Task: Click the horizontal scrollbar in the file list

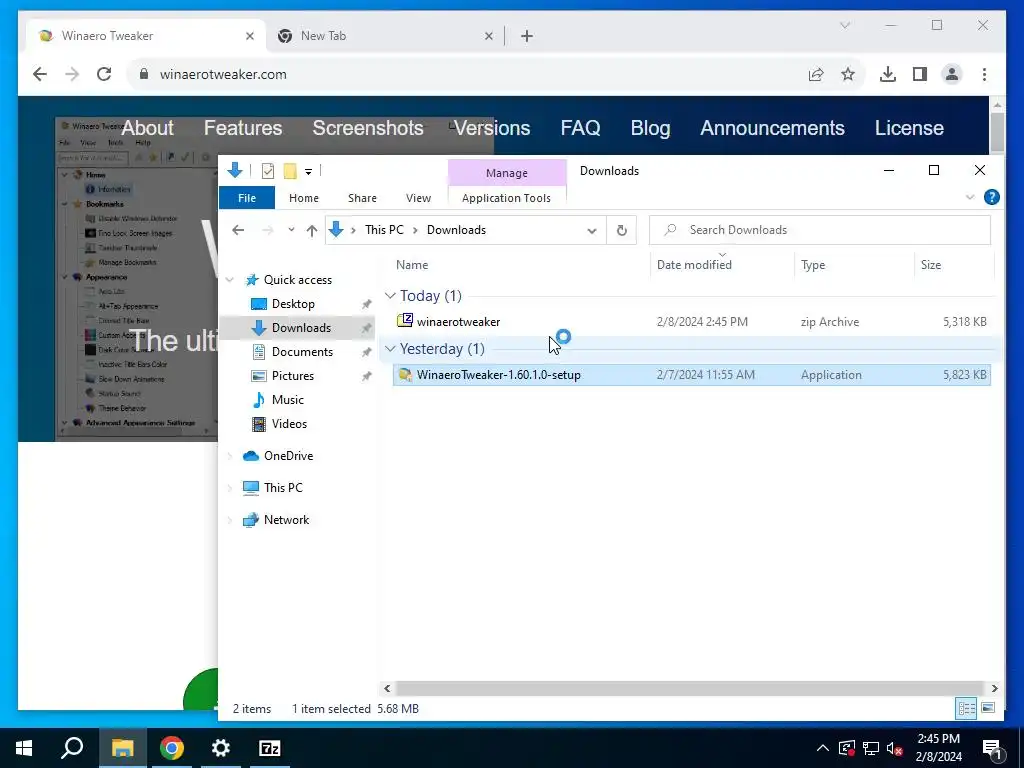Action: (690, 688)
